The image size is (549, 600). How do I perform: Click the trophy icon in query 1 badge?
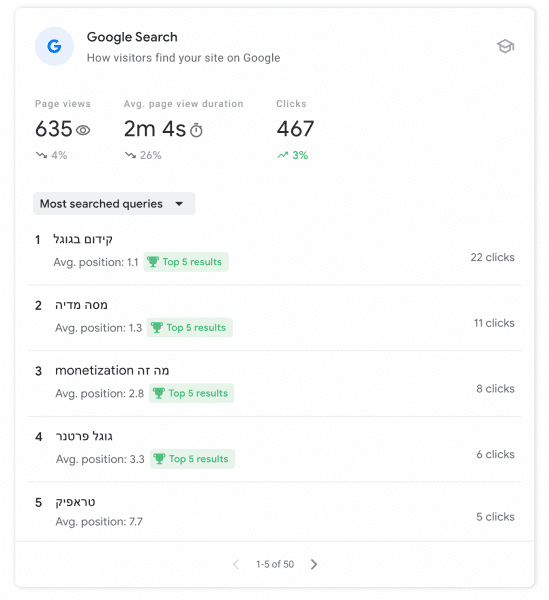(x=153, y=262)
